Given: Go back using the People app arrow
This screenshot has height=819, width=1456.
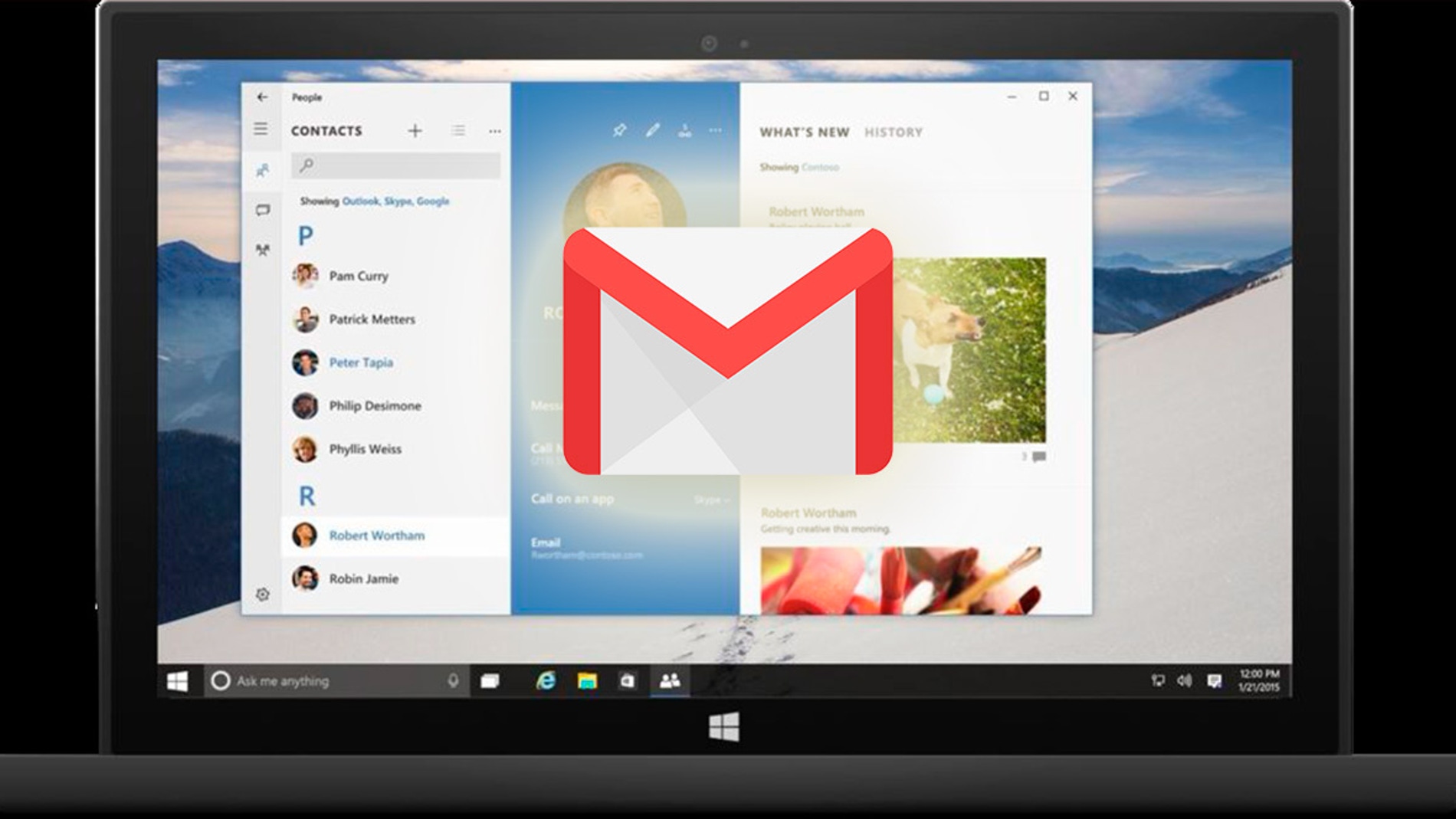Looking at the screenshot, I should point(262,97).
